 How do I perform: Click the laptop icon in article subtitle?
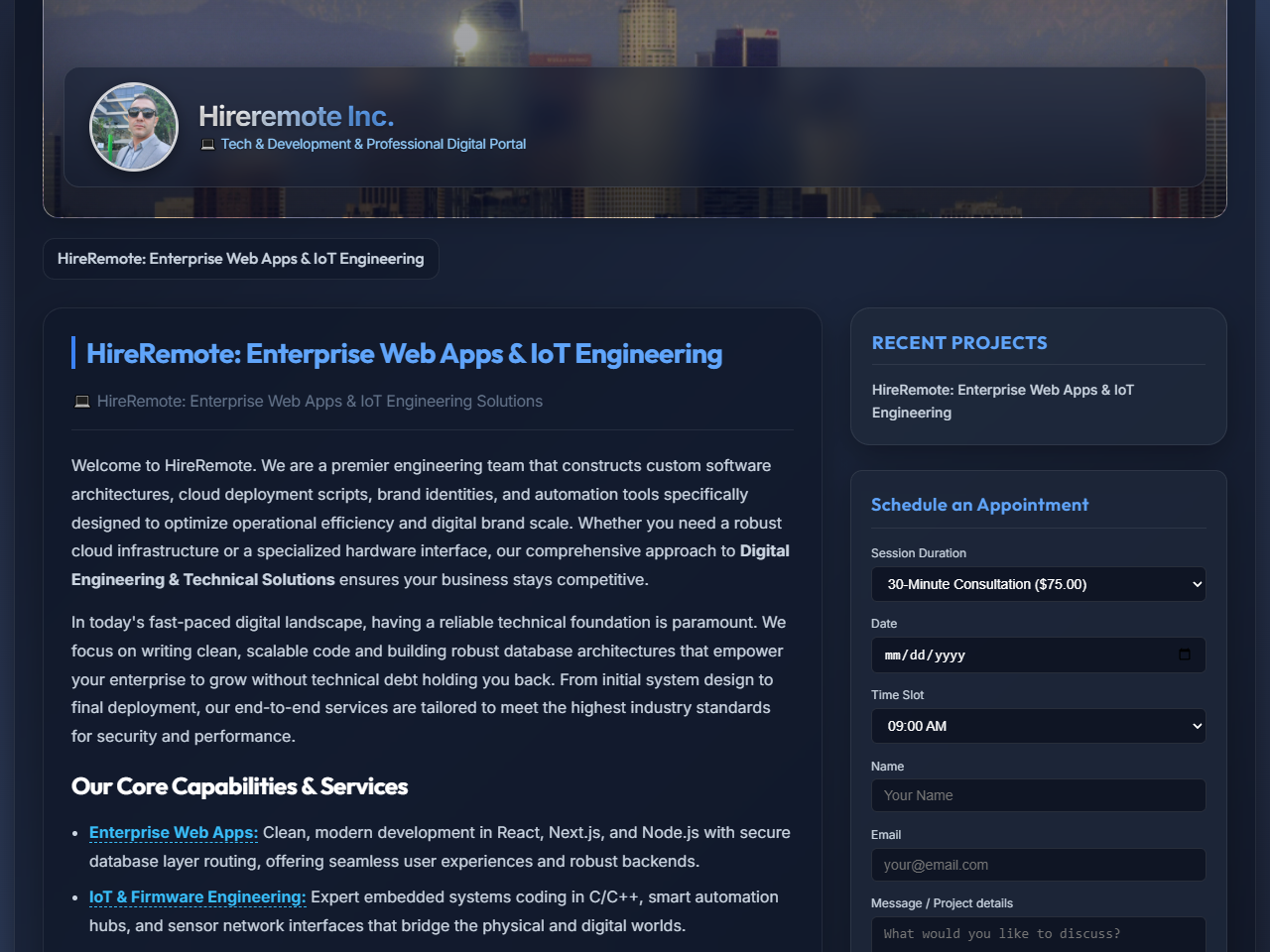(x=82, y=402)
